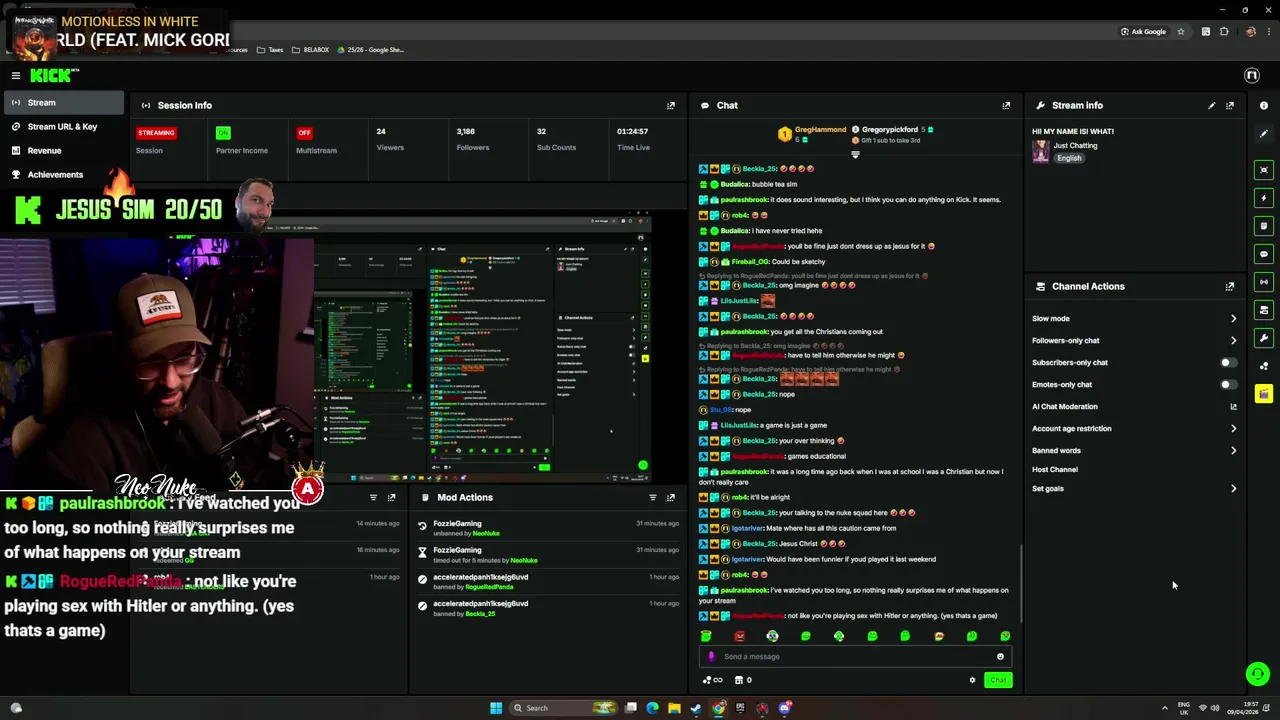Click the Windows Start button
The width and height of the screenshot is (1280, 720).
coord(495,708)
